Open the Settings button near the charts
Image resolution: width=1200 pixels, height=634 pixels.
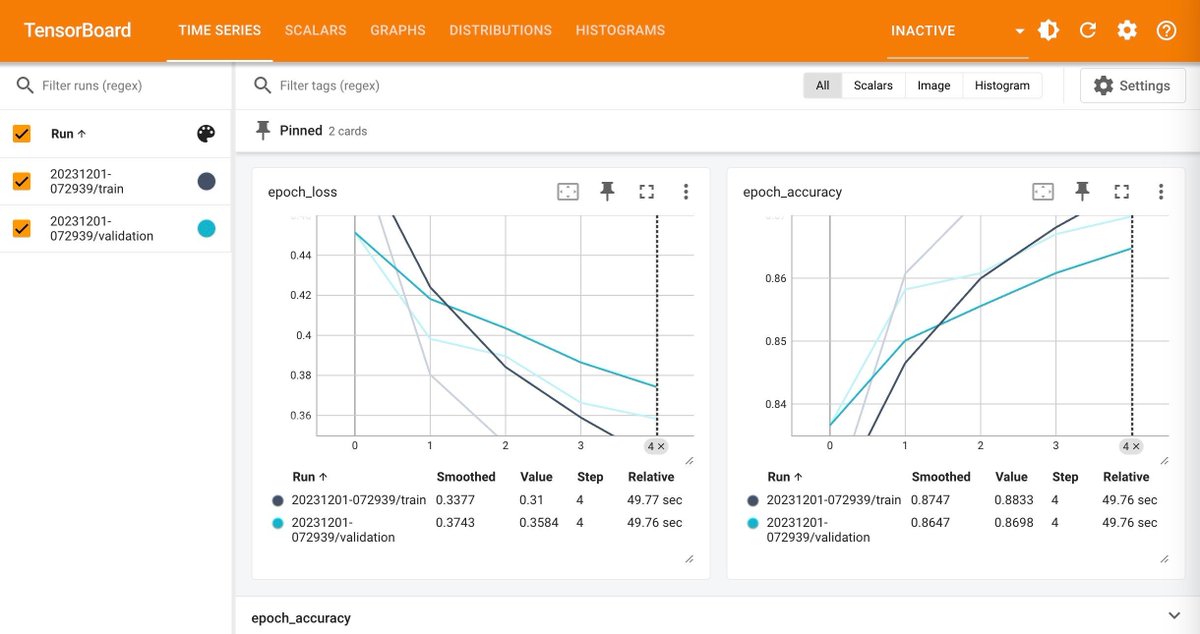click(1132, 85)
